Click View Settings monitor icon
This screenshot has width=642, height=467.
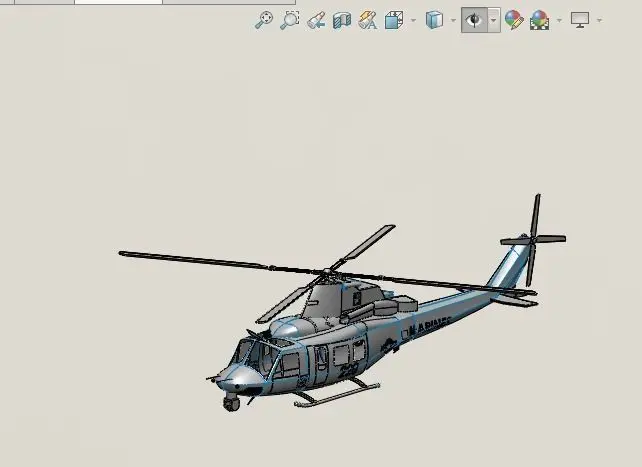[x=580, y=20]
